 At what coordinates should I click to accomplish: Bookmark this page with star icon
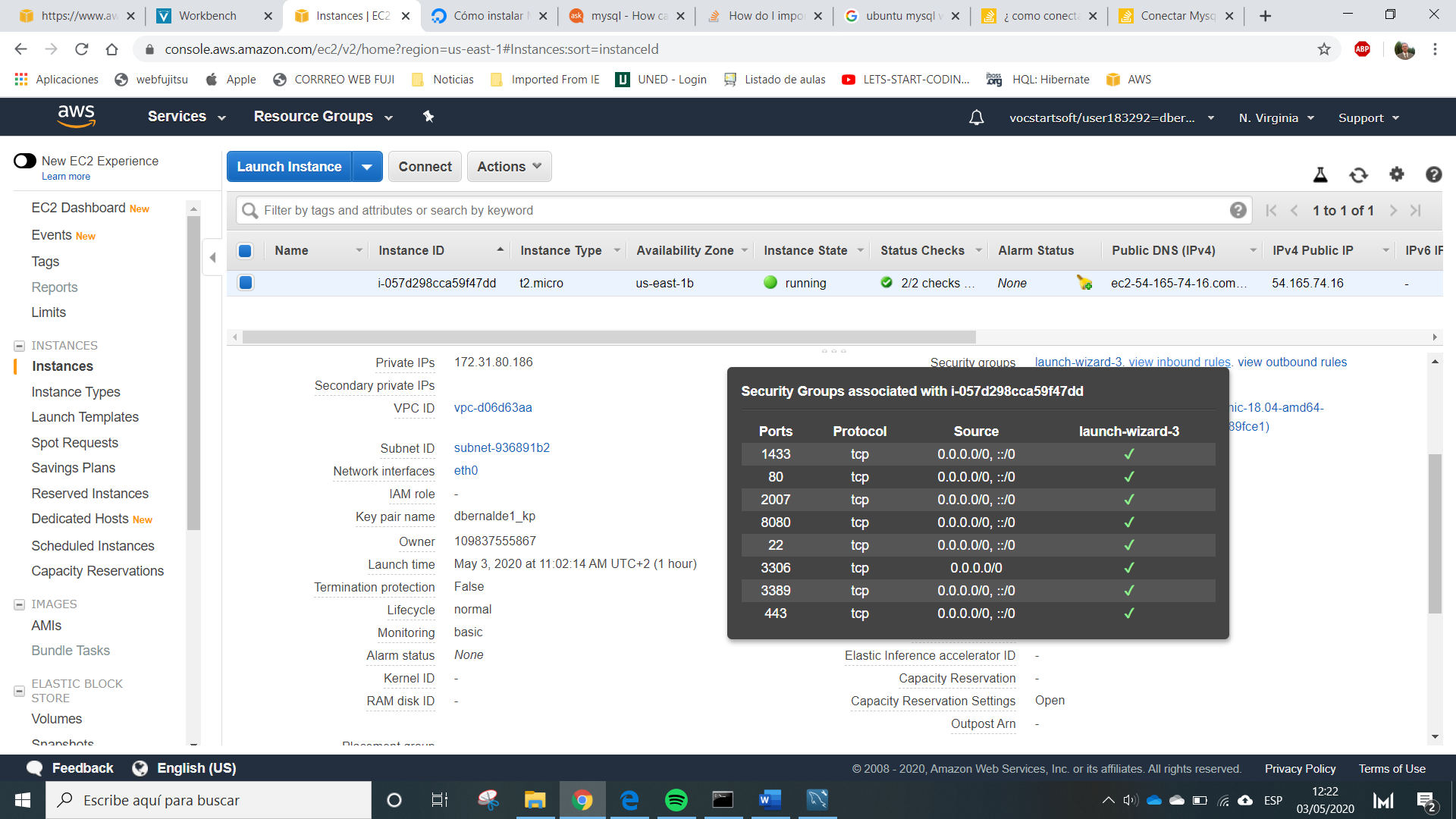1324,49
